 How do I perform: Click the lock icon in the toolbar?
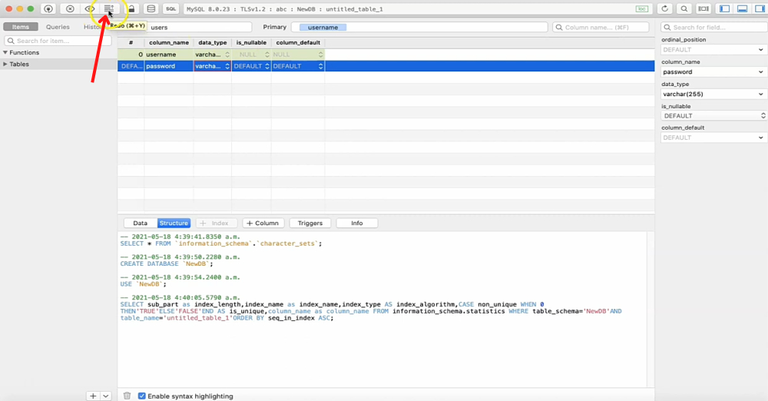[x=130, y=8]
